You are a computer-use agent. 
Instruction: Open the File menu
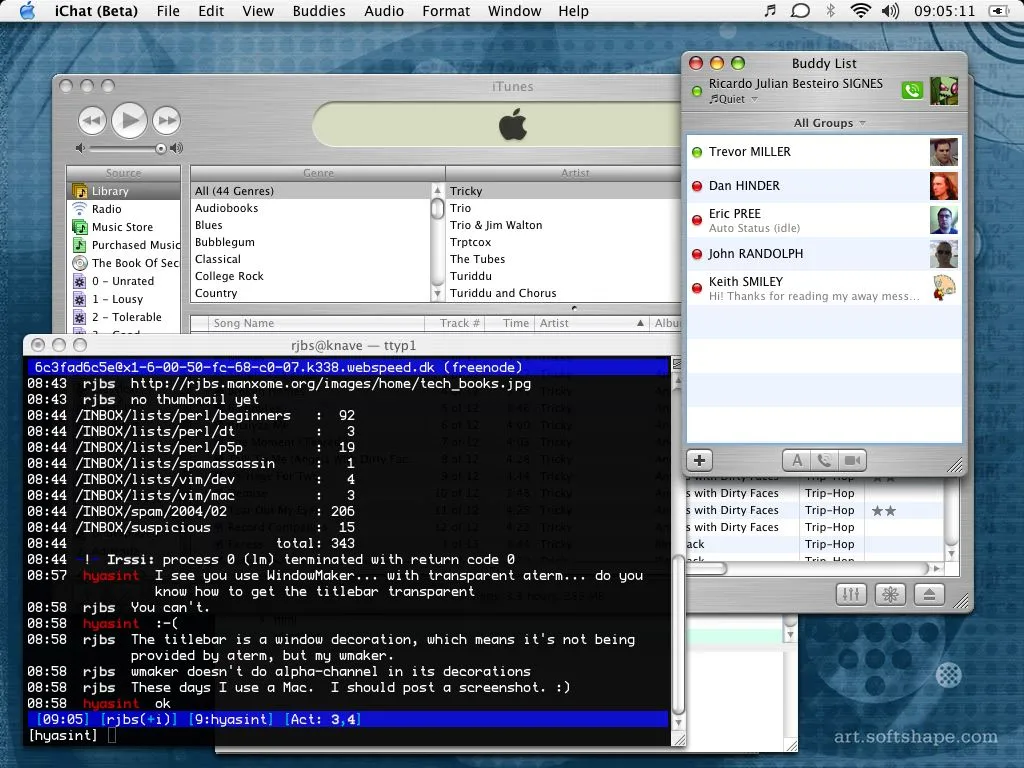168,11
